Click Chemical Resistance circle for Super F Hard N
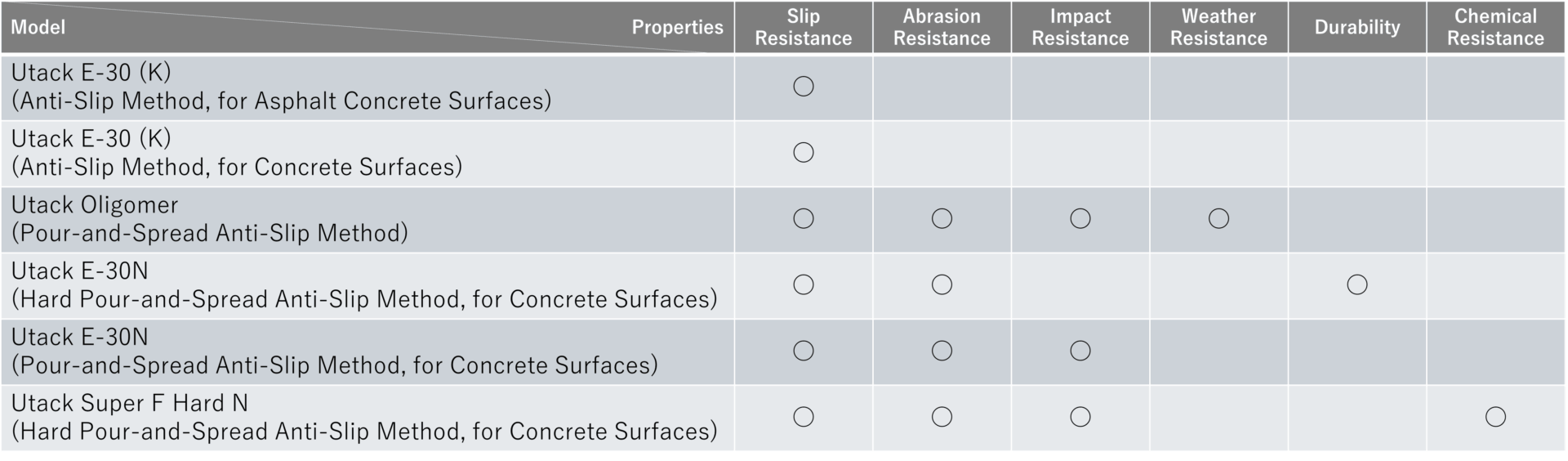1568x461 pixels. pyautogui.click(x=1495, y=417)
